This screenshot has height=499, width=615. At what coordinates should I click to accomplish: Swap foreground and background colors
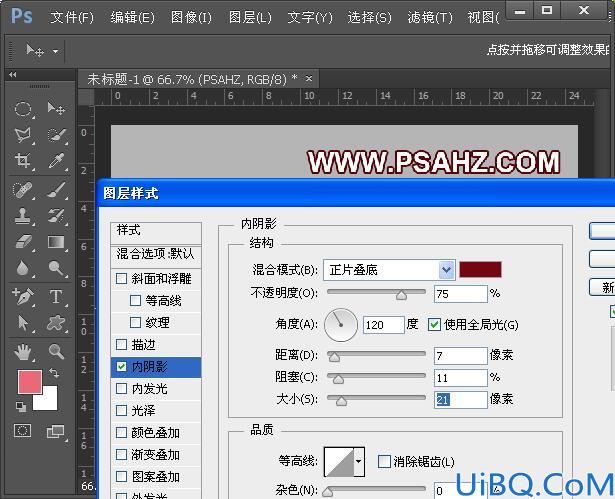(x=55, y=373)
